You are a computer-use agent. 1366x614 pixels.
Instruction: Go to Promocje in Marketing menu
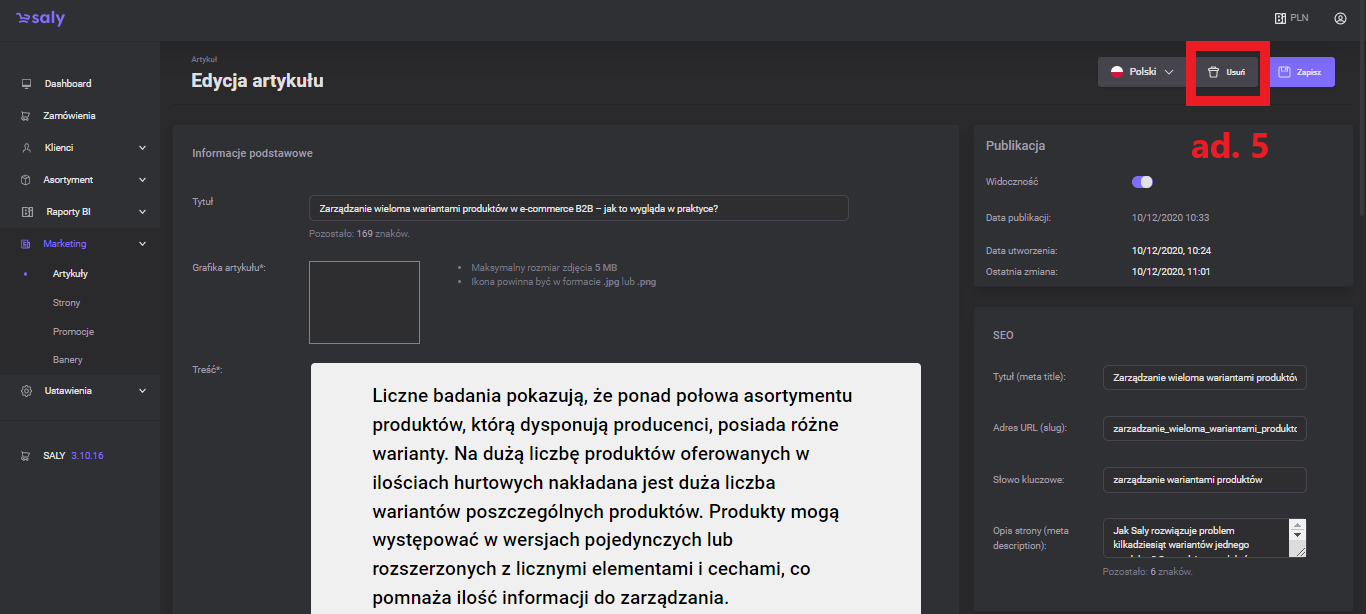click(73, 332)
